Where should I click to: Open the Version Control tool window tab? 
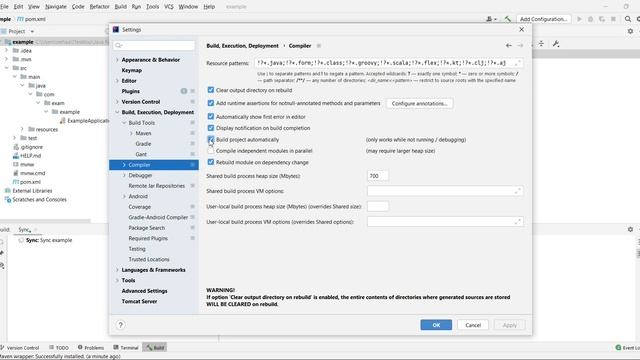coord(20,348)
